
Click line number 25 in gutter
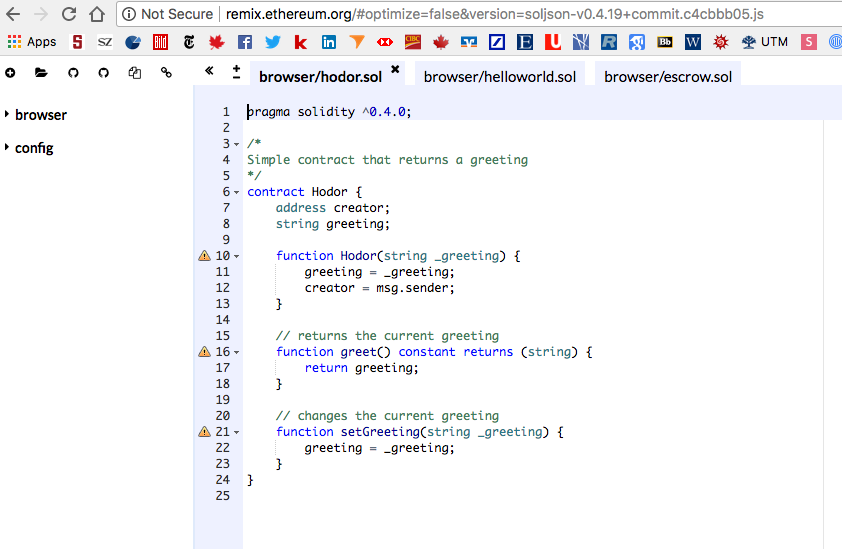click(x=222, y=496)
